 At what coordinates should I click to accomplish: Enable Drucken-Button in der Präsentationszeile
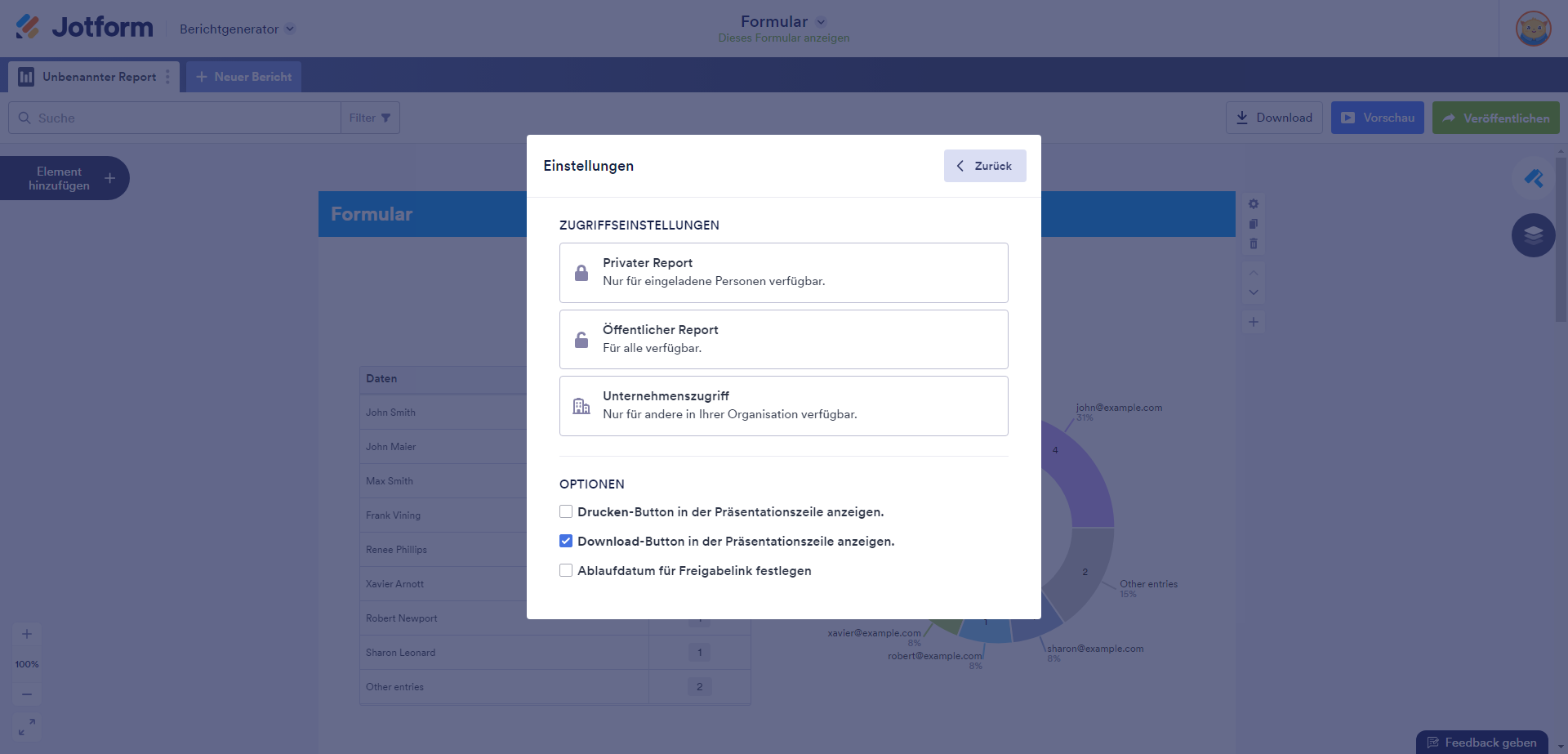566,511
